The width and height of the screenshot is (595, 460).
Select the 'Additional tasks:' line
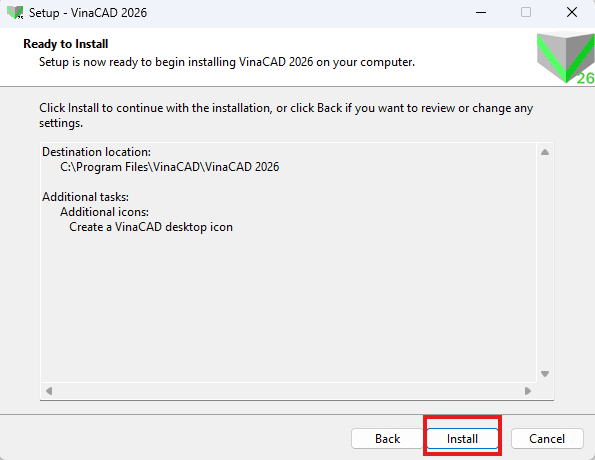85,197
